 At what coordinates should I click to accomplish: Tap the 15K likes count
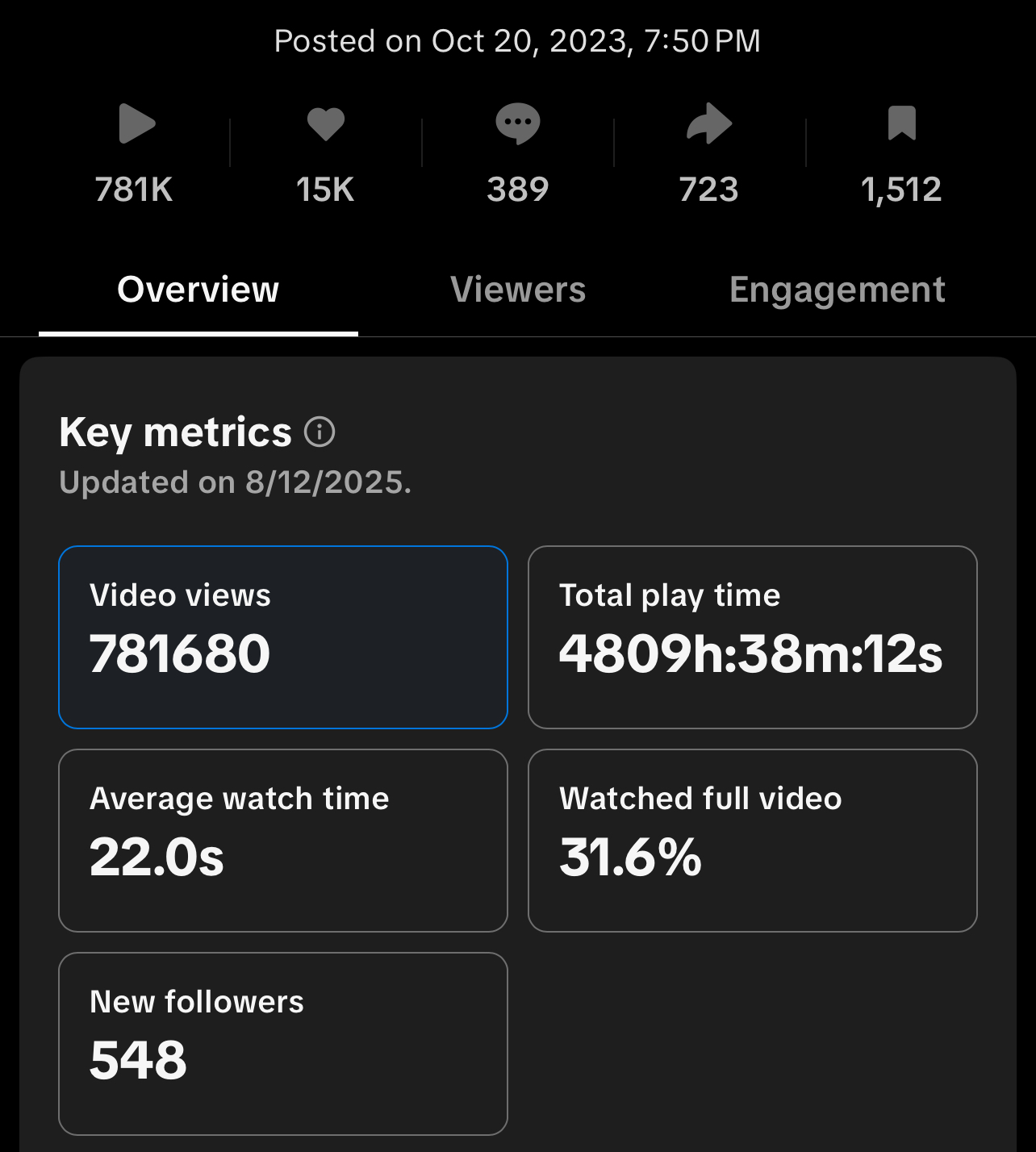pyautogui.click(x=325, y=190)
